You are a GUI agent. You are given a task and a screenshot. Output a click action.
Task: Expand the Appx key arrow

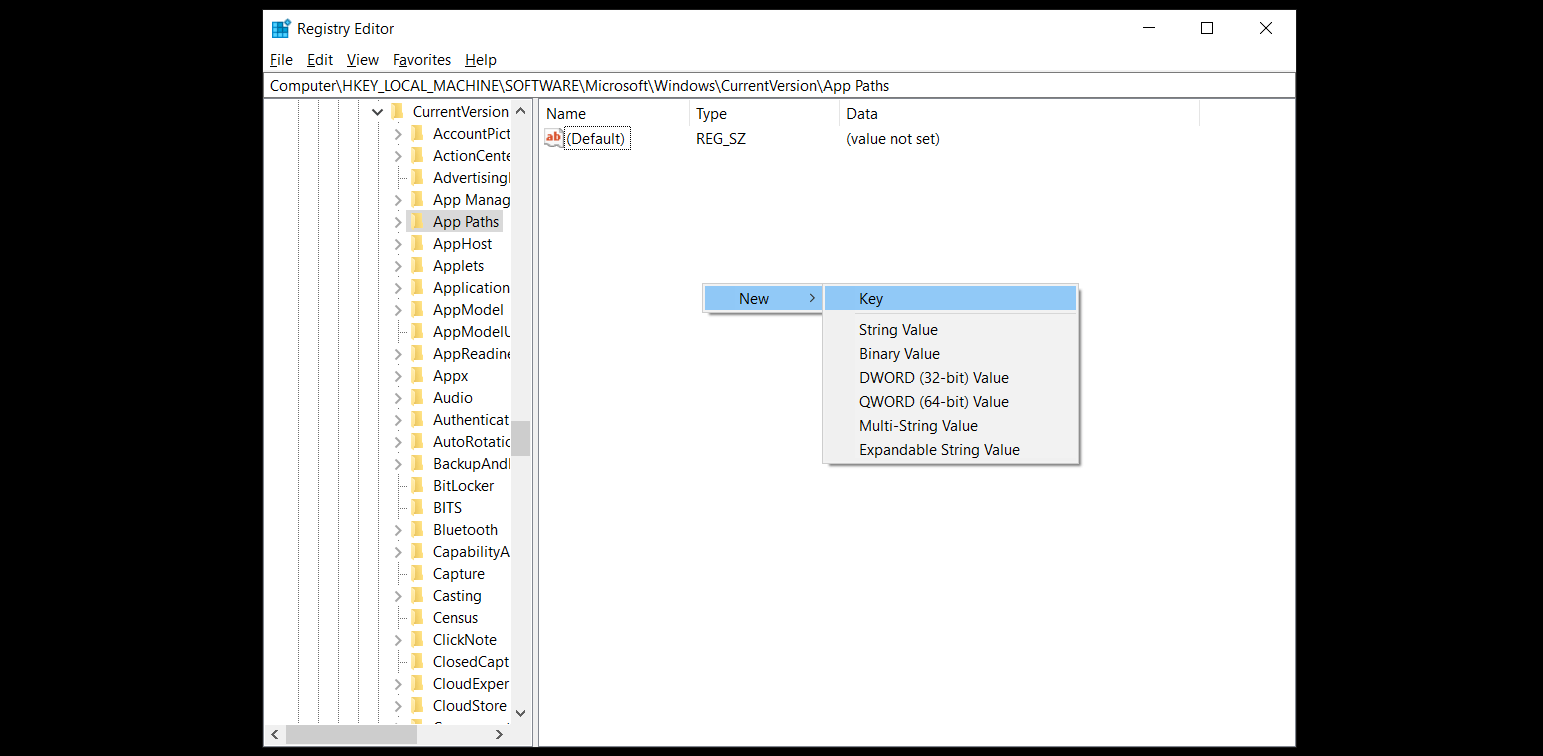pyautogui.click(x=398, y=376)
